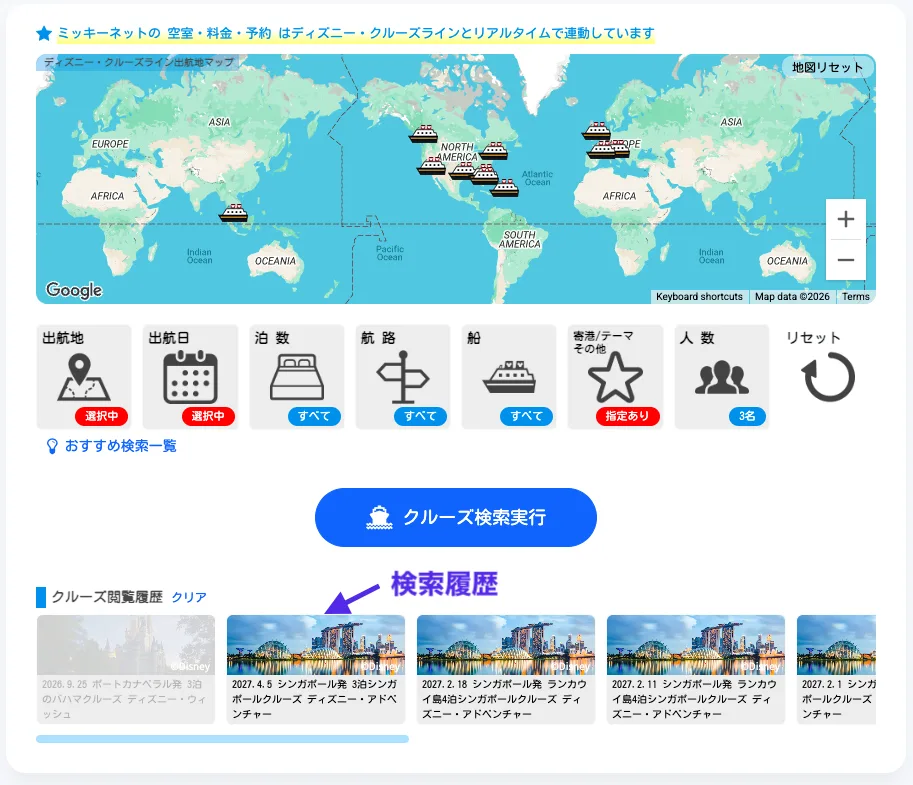The image size is (913, 785).
Task: Open the 船 ship filter
Action: 509,377
